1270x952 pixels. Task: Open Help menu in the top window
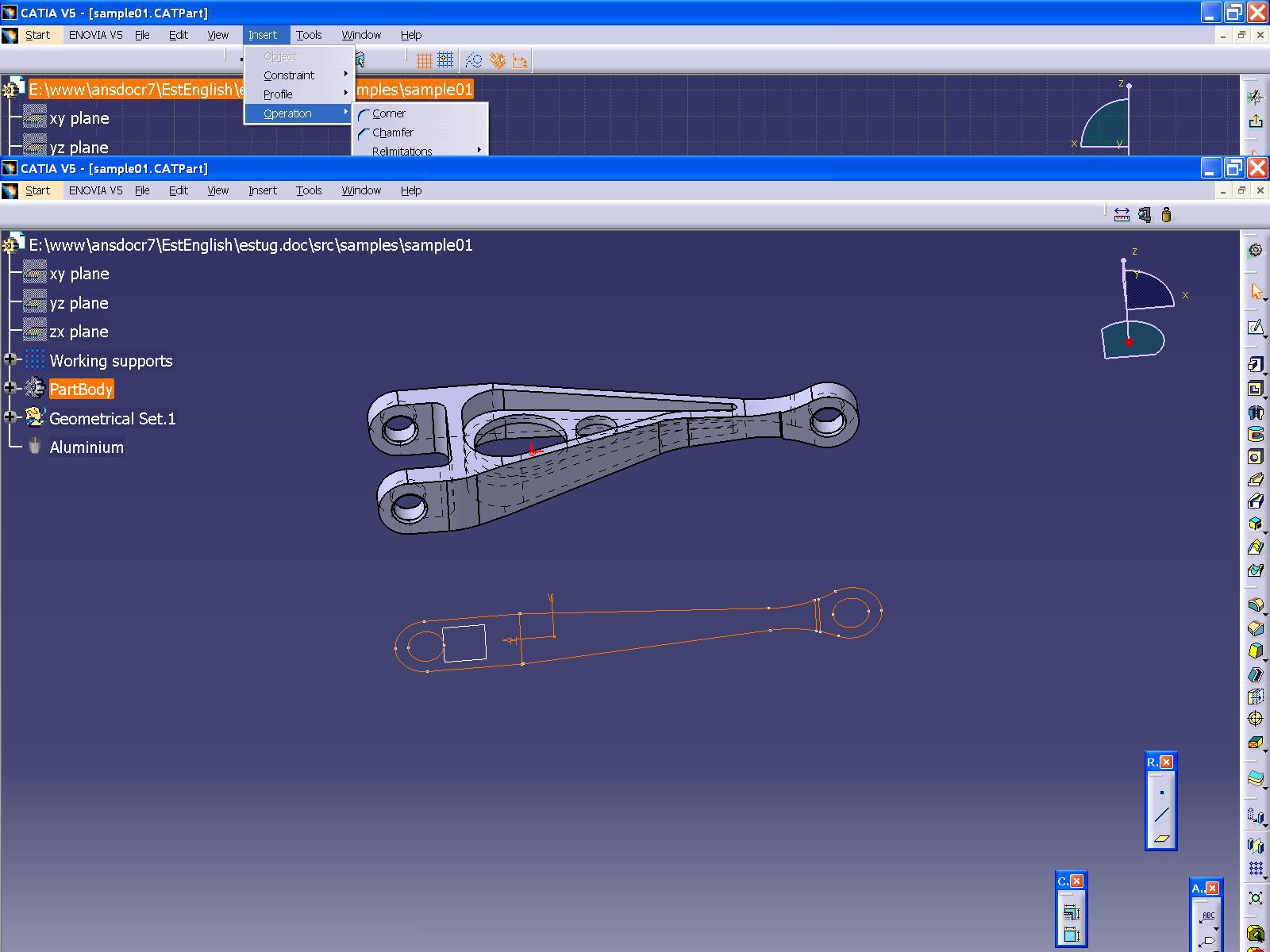tap(411, 35)
